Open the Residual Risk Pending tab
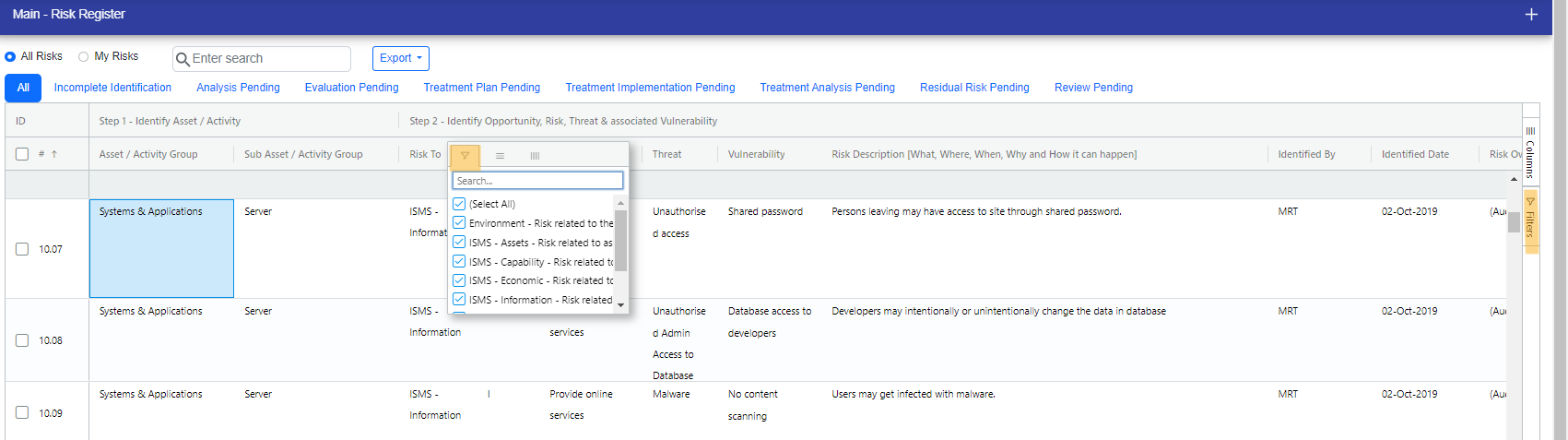 coord(973,88)
